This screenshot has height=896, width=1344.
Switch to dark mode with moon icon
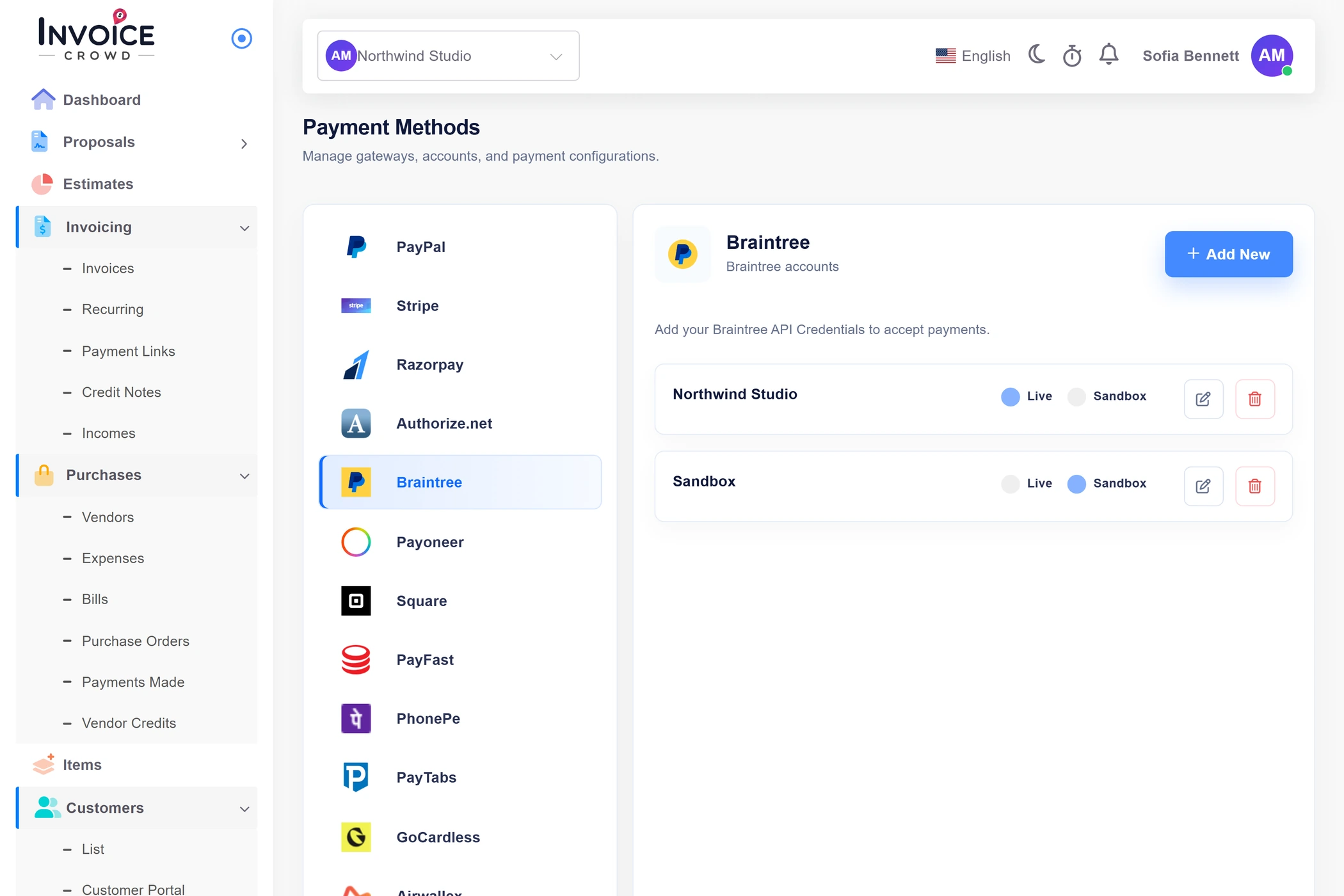point(1037,55)
